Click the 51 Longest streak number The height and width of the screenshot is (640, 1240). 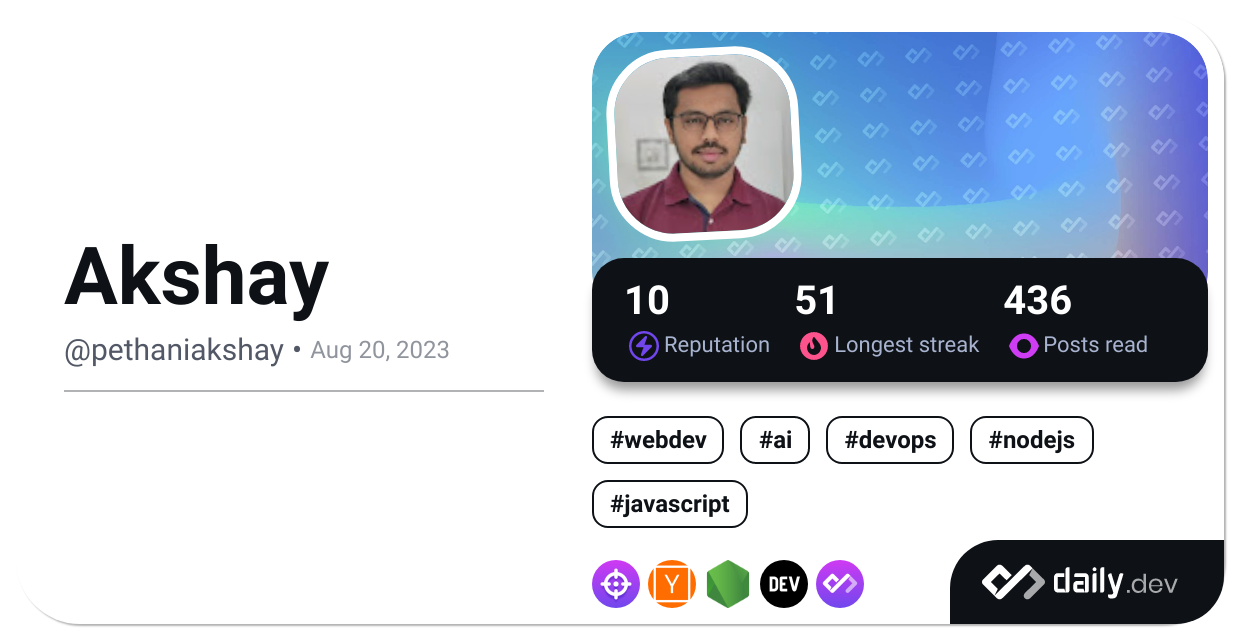tap(816, 301)
